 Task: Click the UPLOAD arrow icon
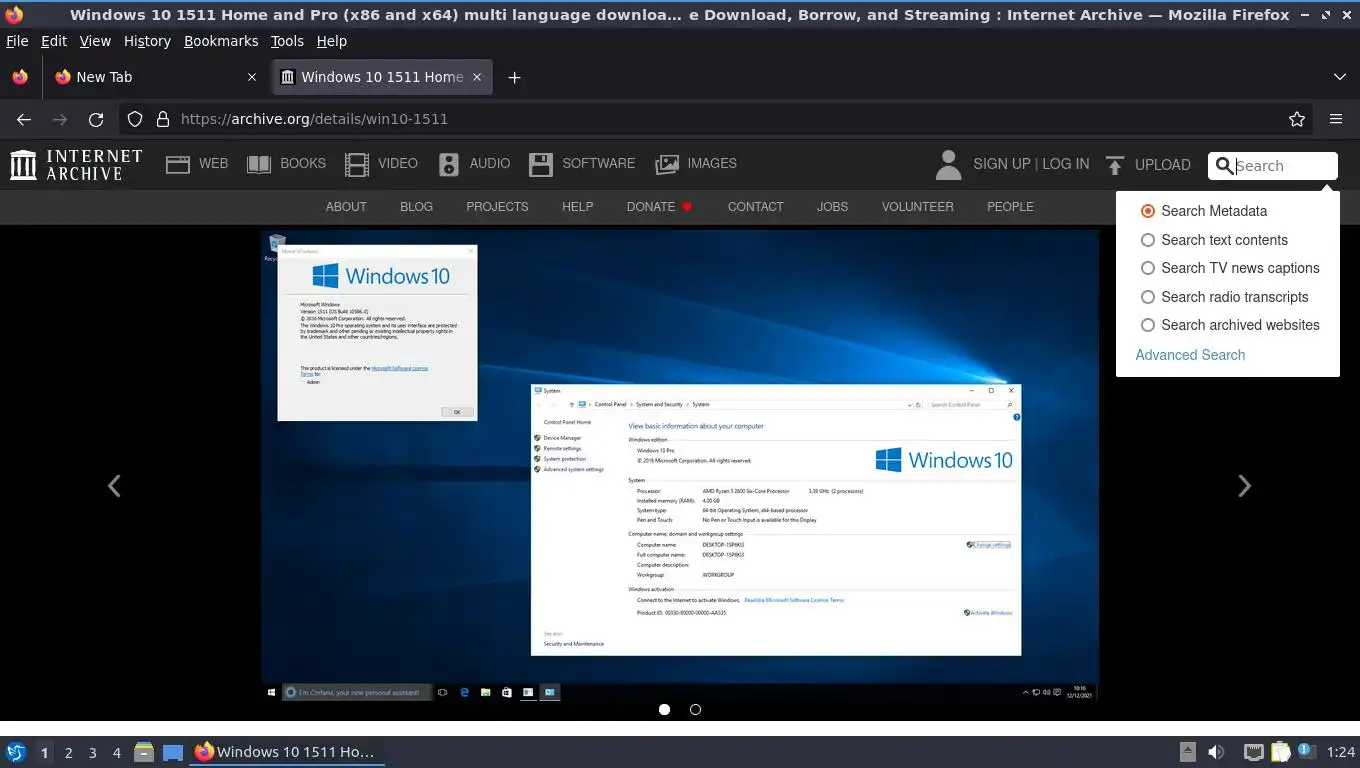coord(1115,165)
